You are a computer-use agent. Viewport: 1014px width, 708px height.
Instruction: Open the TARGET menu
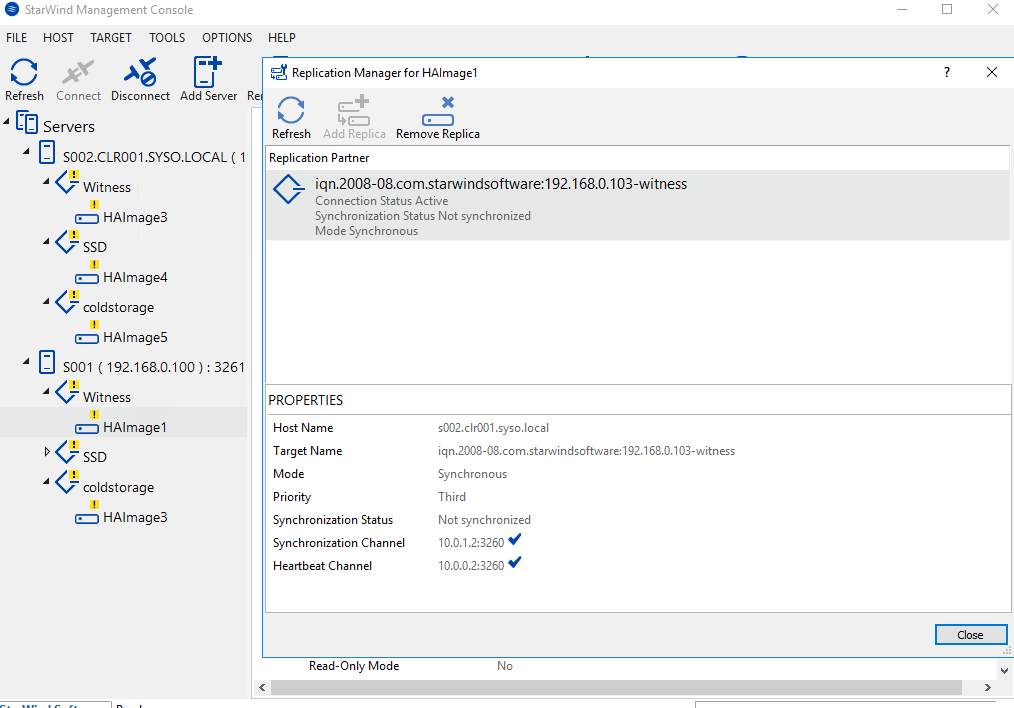[x=111, y=38]
